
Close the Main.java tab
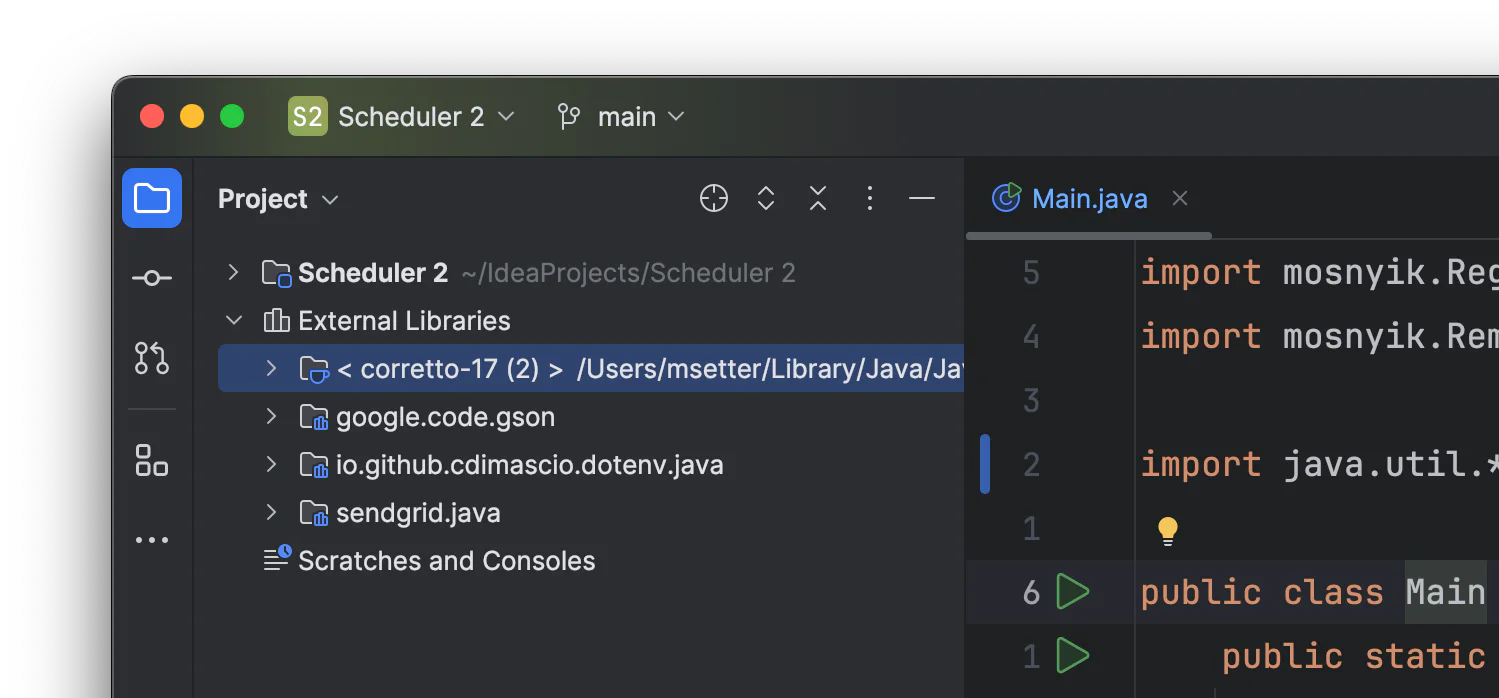[1180, 198]
